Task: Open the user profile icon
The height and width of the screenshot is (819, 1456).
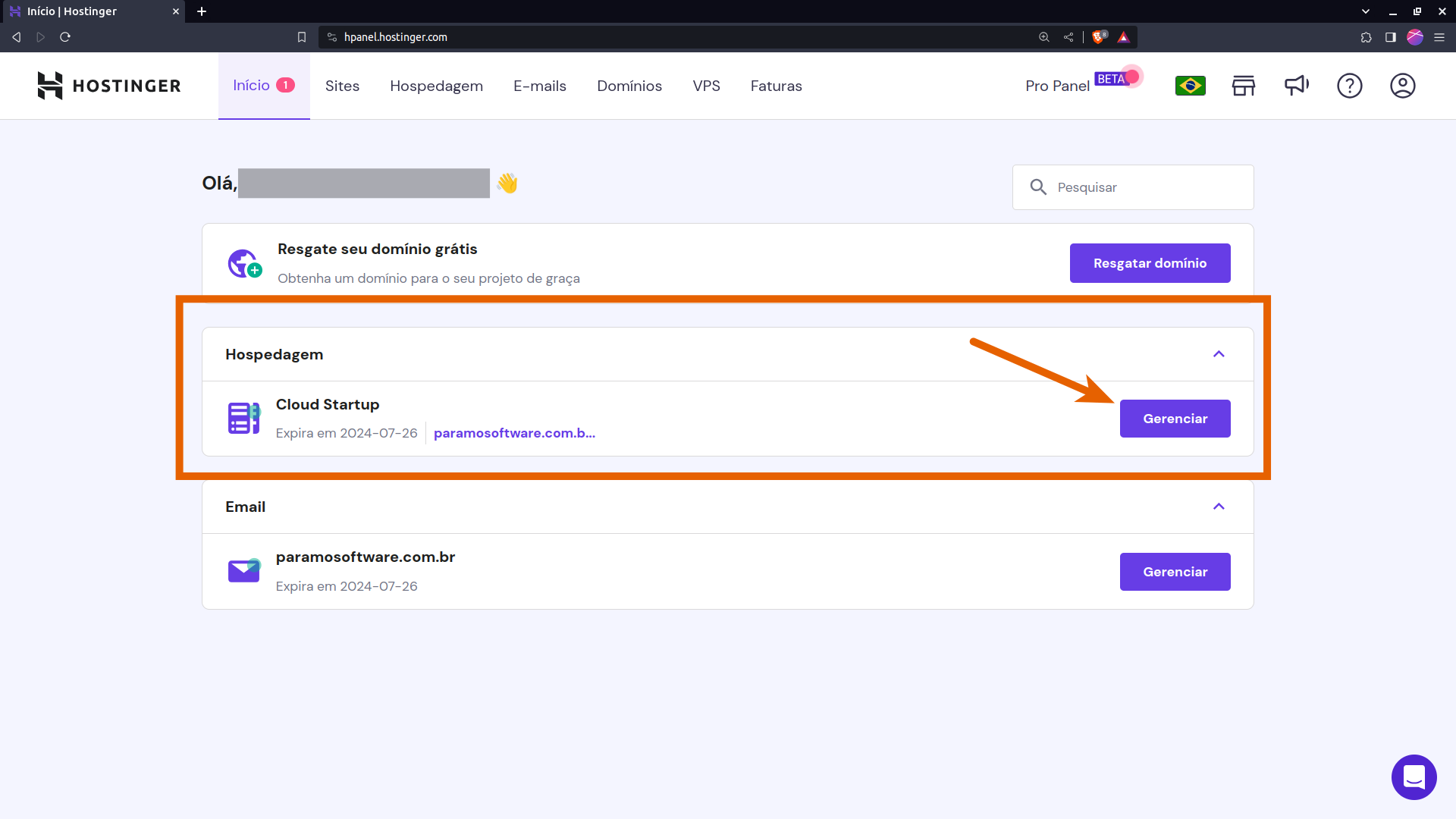Action: point(1402,86)
